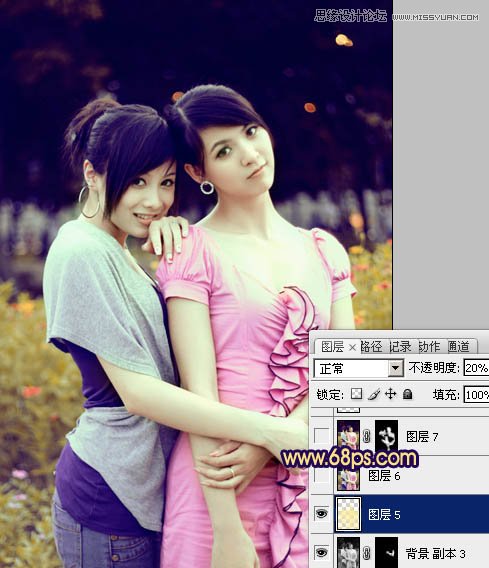This screenshot has width=489, height=568.
Task: Switch to the 动作 tab
Action: point(429,347)
